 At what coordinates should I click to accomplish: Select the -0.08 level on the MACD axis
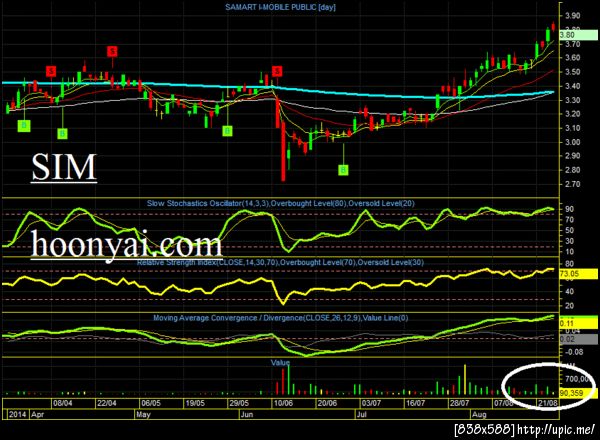(x=574, y=352)
